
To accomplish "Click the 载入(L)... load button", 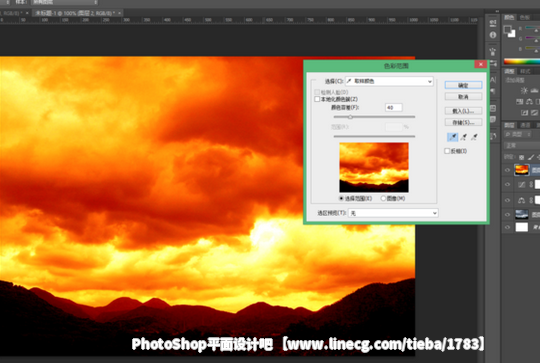I will (463, 111).
